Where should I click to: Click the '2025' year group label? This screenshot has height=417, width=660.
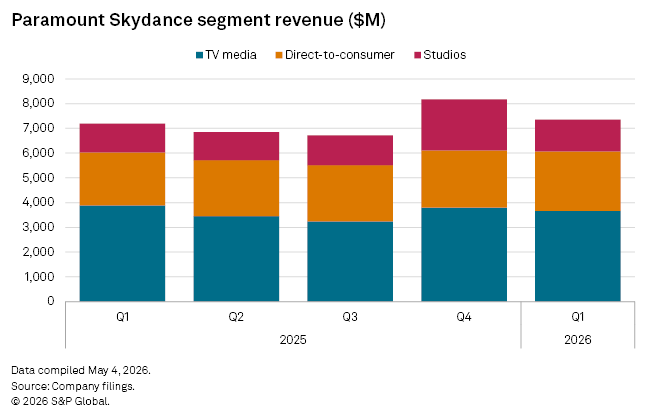click(293, 340)
